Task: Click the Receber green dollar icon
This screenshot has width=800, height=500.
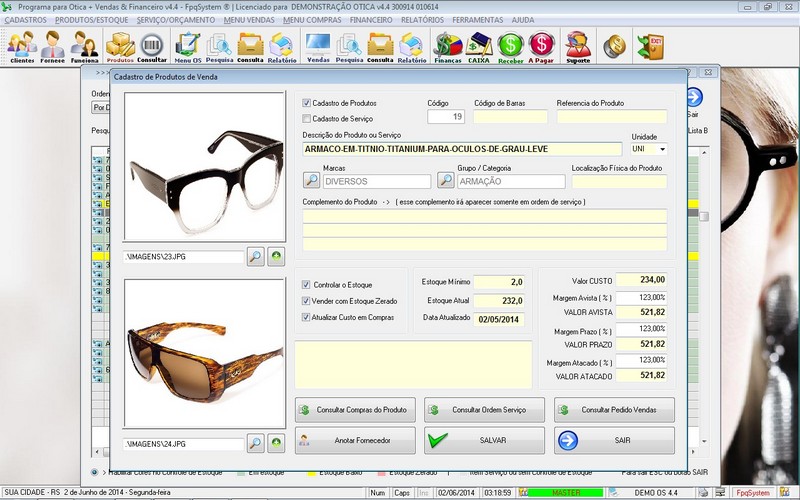Action: tap(511, 46)
